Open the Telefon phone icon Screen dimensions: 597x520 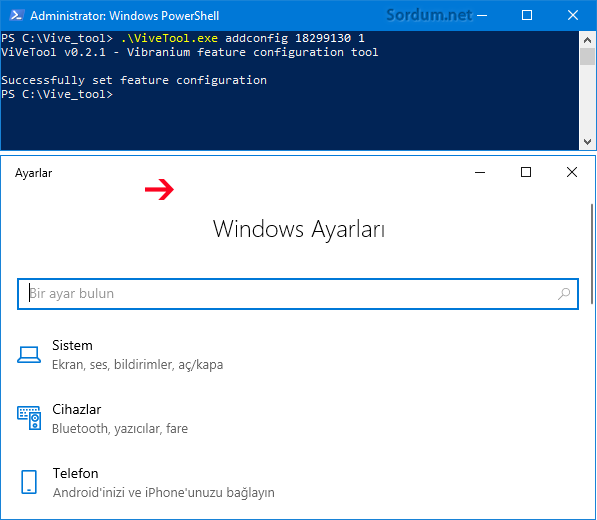coord(29,482)
